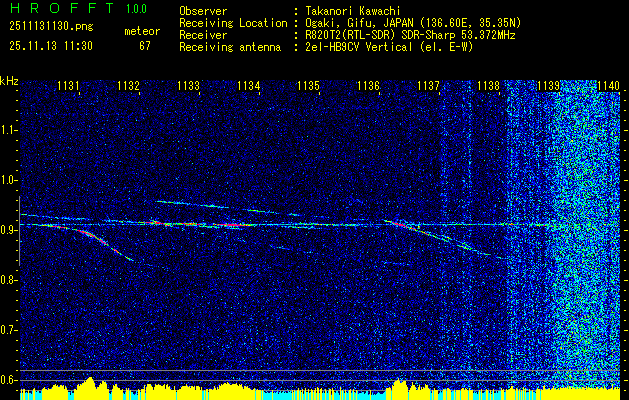Click the 1.0 kHz axis label
The image size is (629, 400).
pos(9,180)
